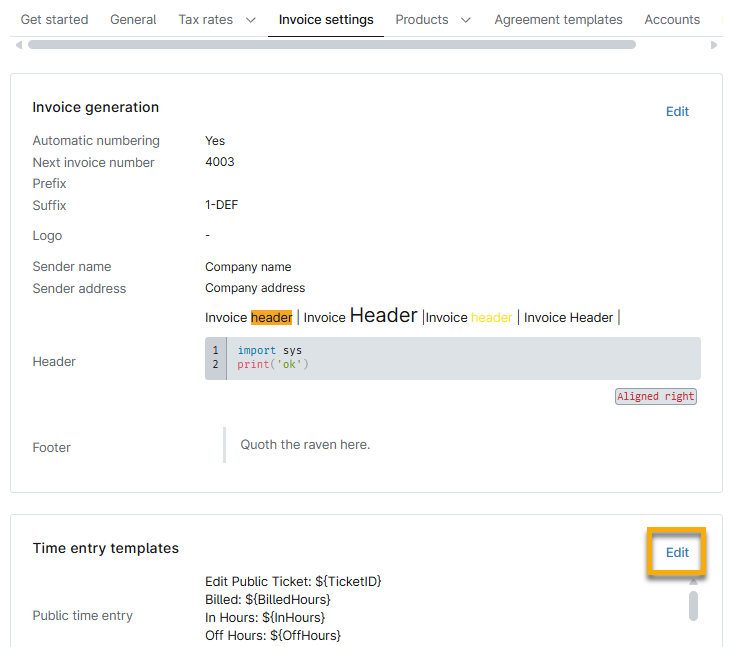Screen dimensions: 731x647
Task: Click the Aligned right code tag
Action: point(655,396)
